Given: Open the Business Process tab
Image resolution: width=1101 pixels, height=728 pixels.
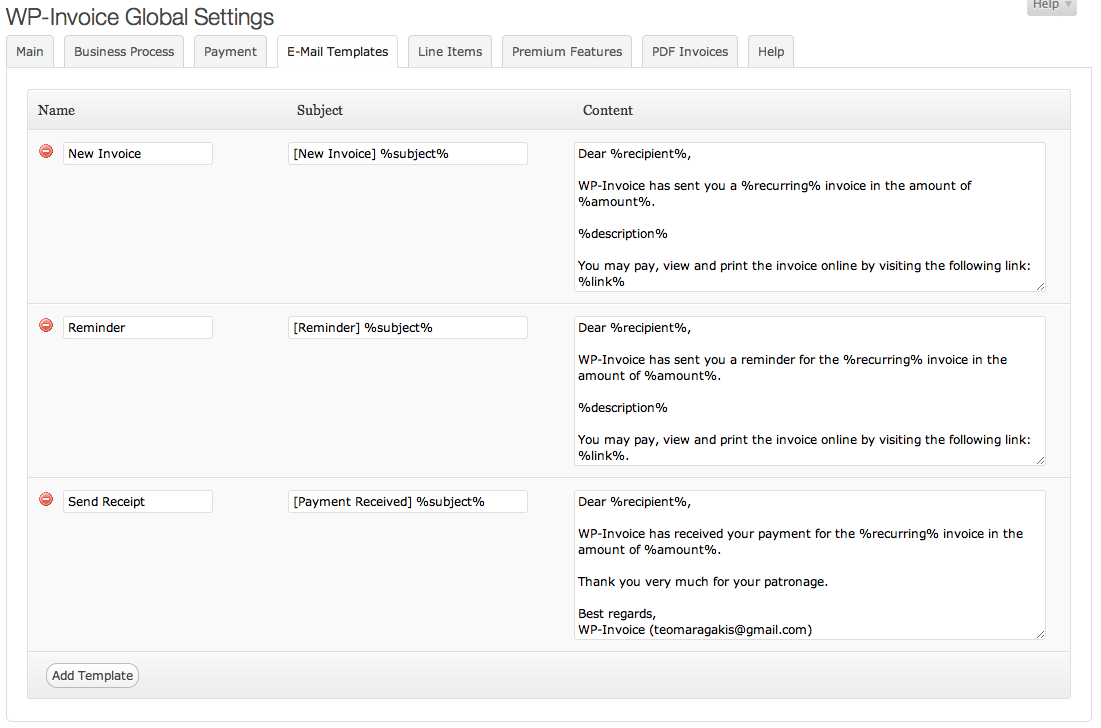Looking at the screenshot, I should pos(124,52).
